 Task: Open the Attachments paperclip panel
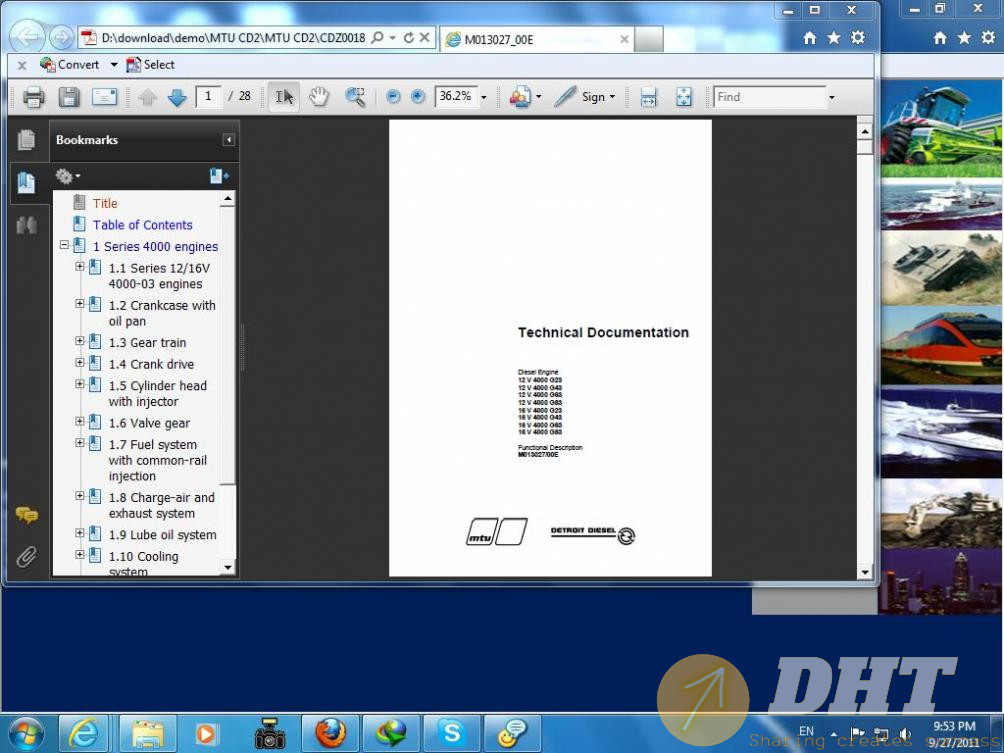pyautogui.click(x=26, y=557)
